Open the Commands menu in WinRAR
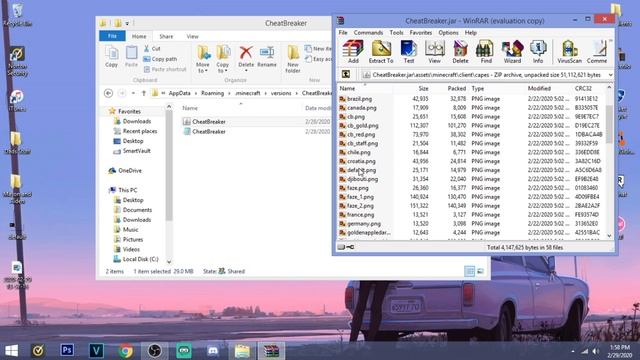Image resolution: width=640 pixels, height=360 pixels. point(368,32)
